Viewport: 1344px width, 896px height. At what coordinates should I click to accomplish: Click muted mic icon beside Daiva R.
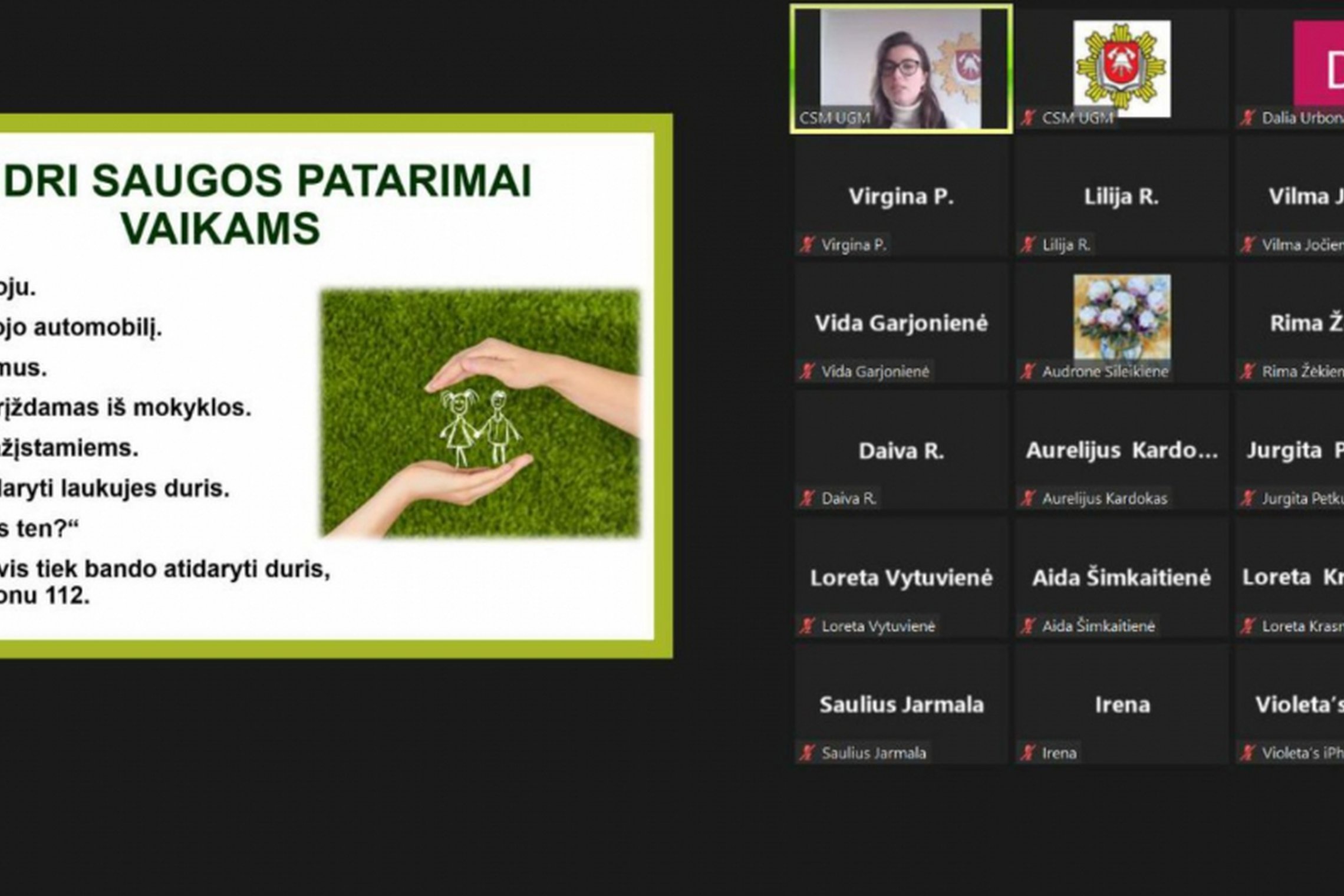click(x=807, y=498)
